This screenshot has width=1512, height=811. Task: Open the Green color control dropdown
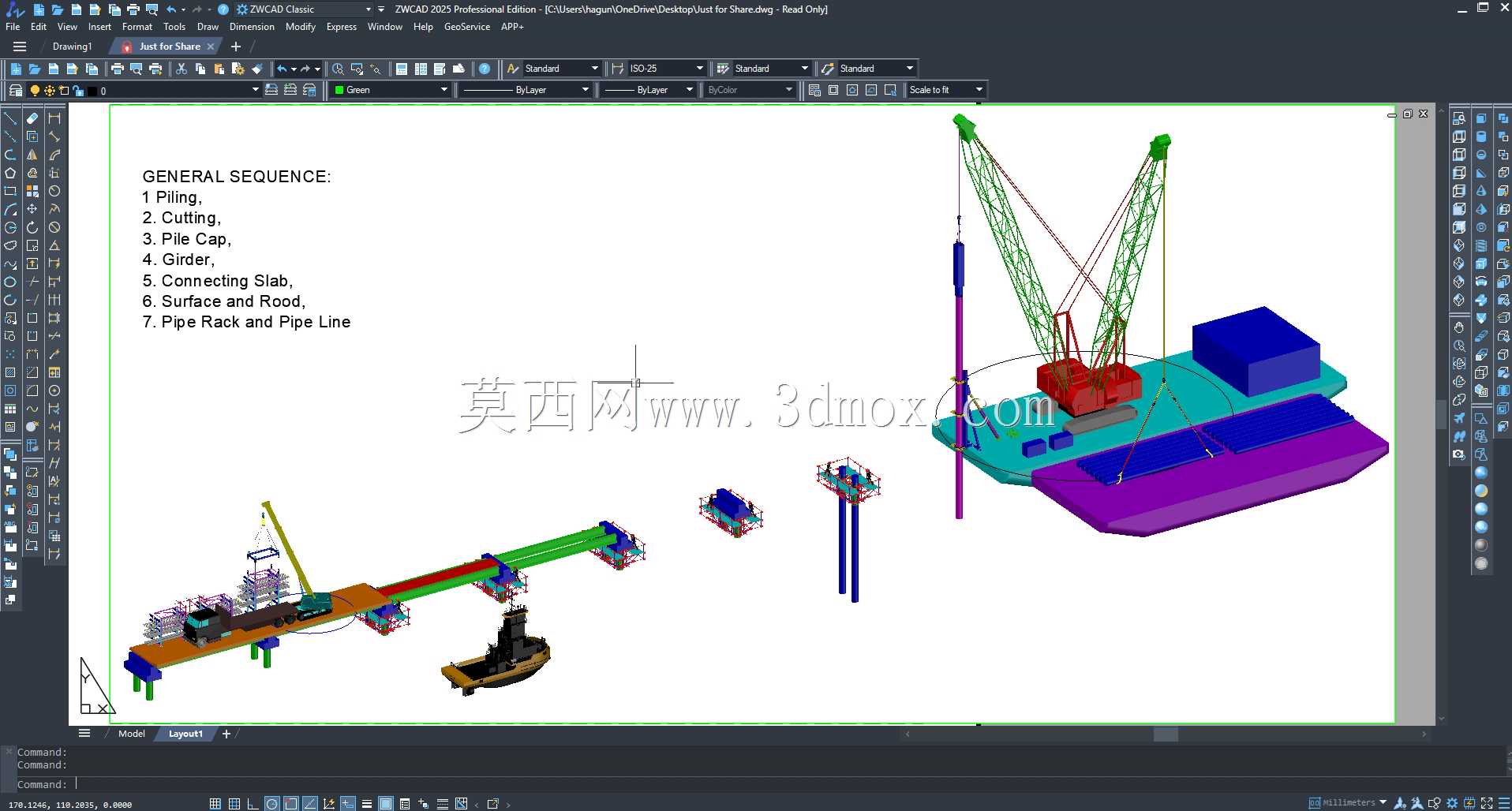tap(444, 90)
